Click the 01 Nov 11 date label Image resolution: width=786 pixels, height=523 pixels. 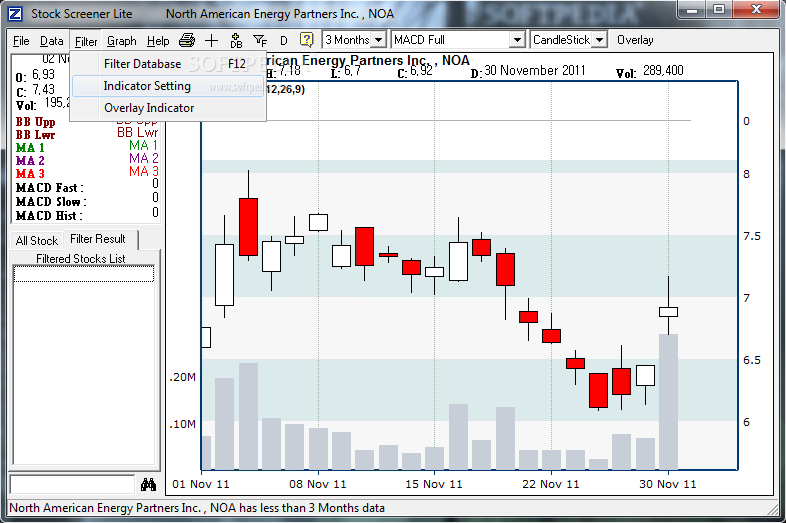(201, 484)
